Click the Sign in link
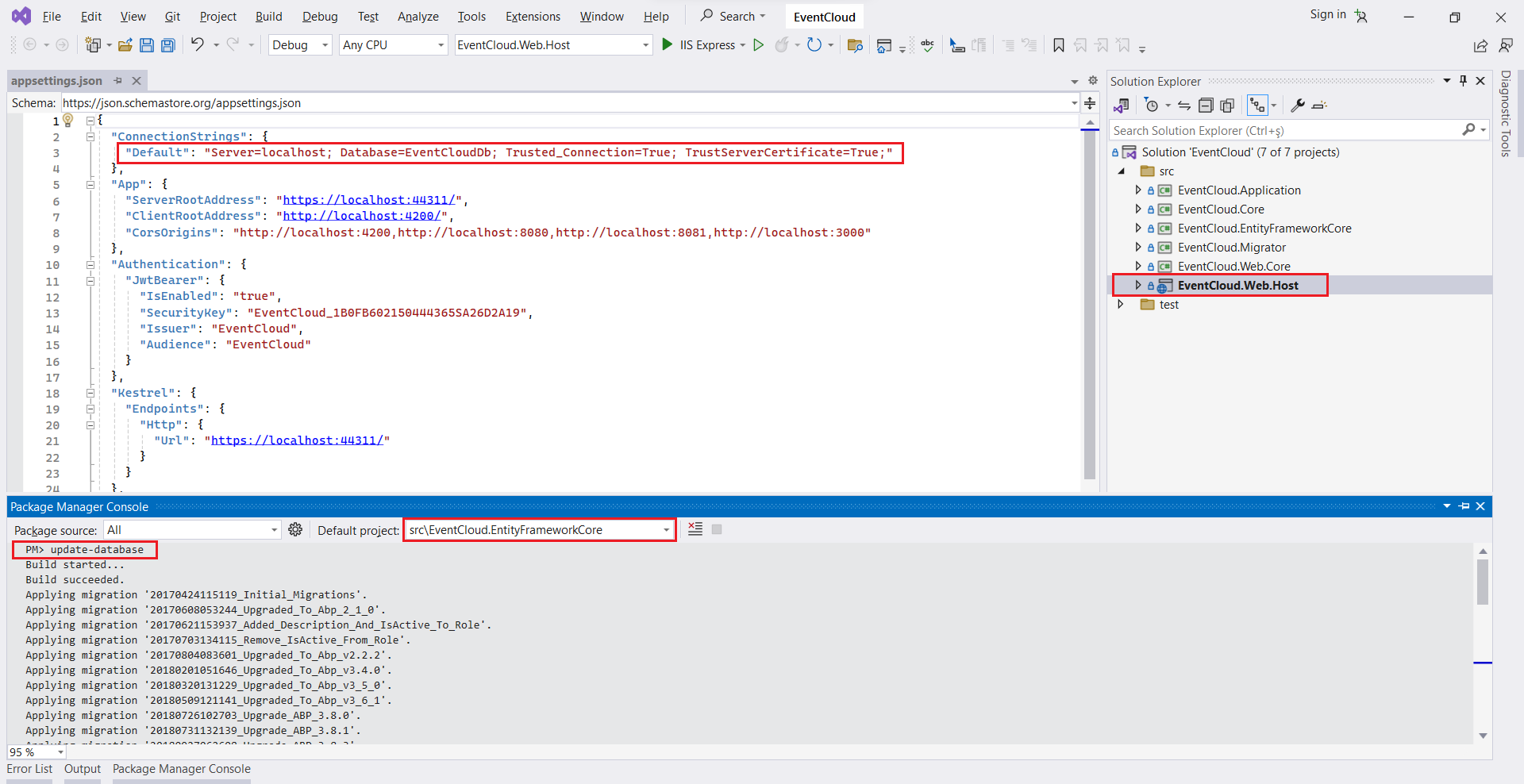The width and height of the screenshot is (1524, 784). 1328,14
